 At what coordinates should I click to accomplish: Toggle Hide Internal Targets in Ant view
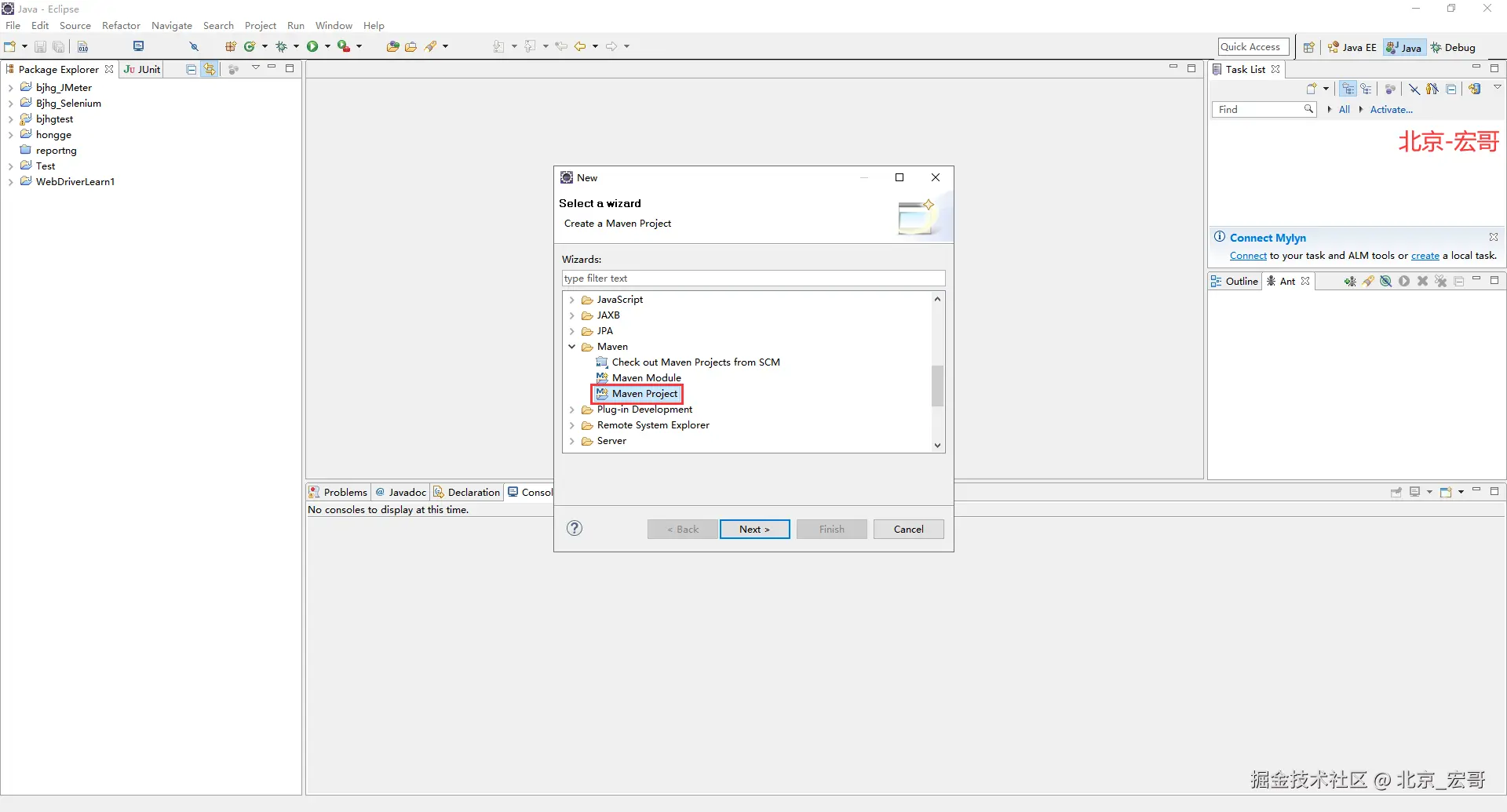(1386, 281)
